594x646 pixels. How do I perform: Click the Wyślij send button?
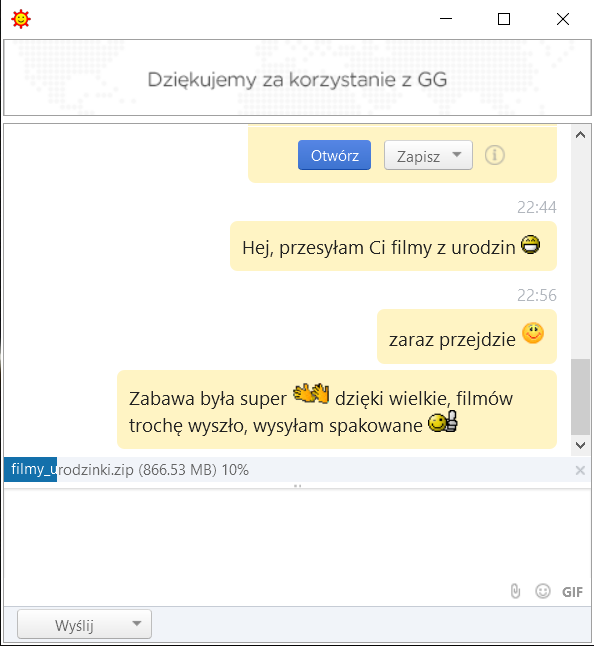74,625
